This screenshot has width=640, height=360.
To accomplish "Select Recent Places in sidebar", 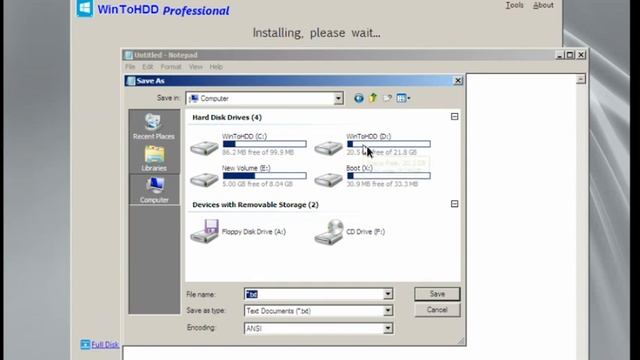I will (154, 127).
